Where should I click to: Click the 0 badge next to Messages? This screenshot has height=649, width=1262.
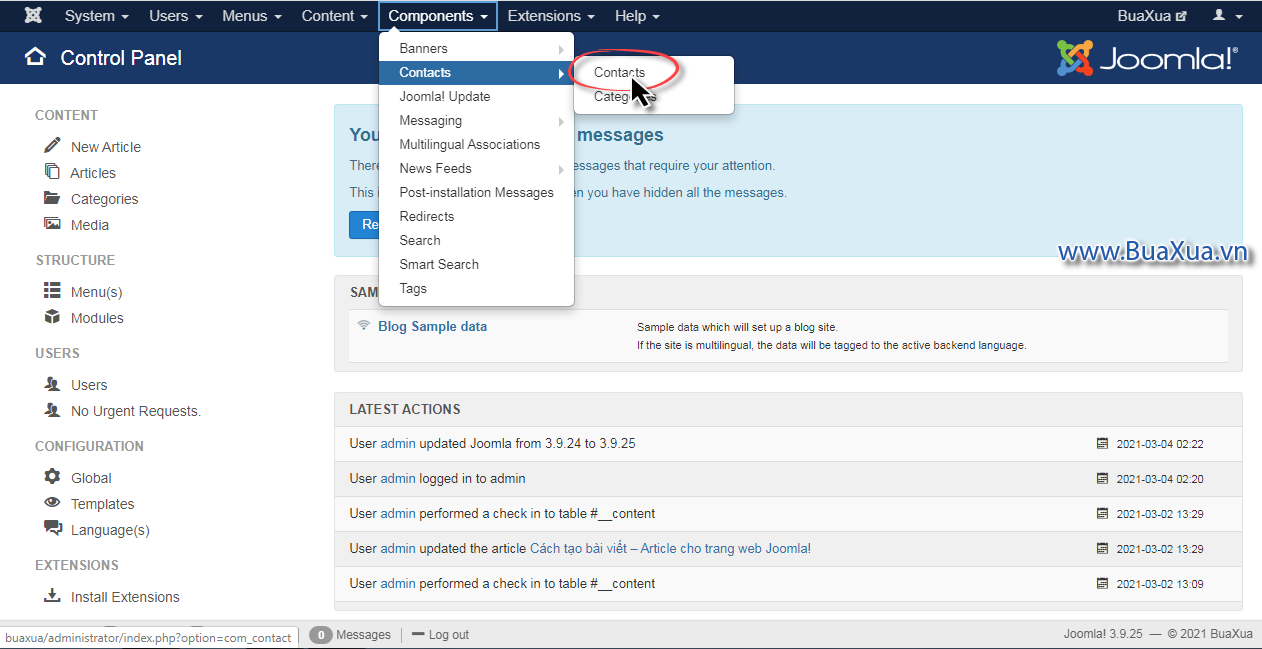[x=320, y=635]
